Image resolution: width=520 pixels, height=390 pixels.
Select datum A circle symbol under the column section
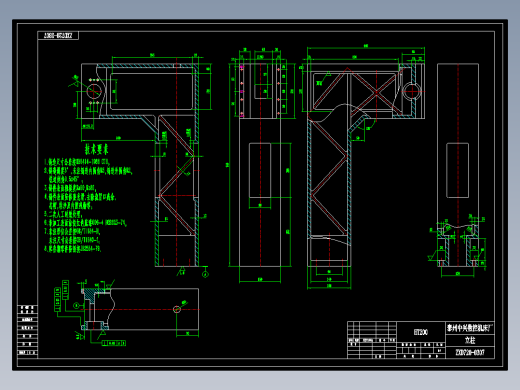[205, 274]
